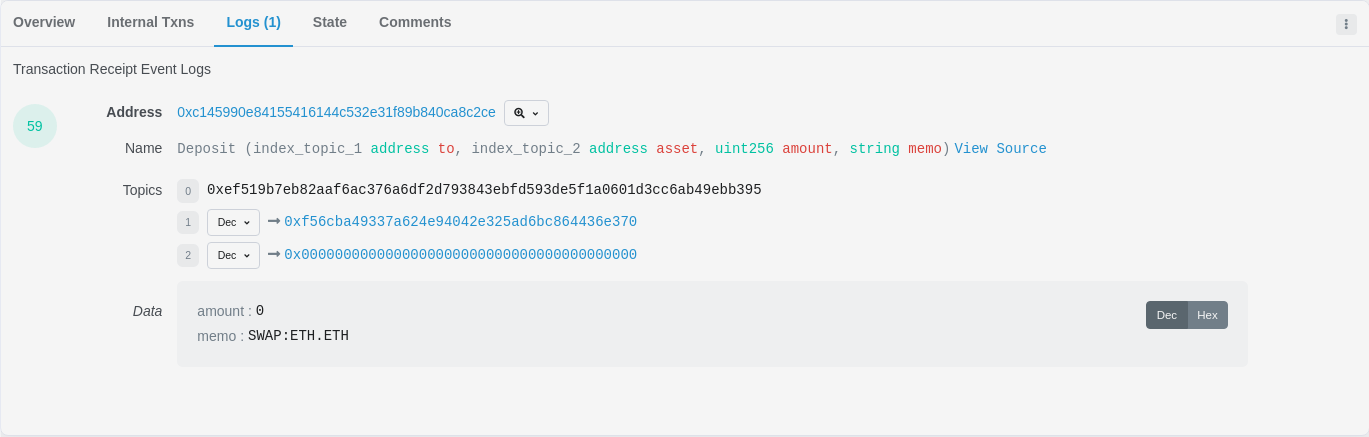Switch data display to Hex
The width and height of the screenshot is (1369, 437).
[x=1207, y=315]
